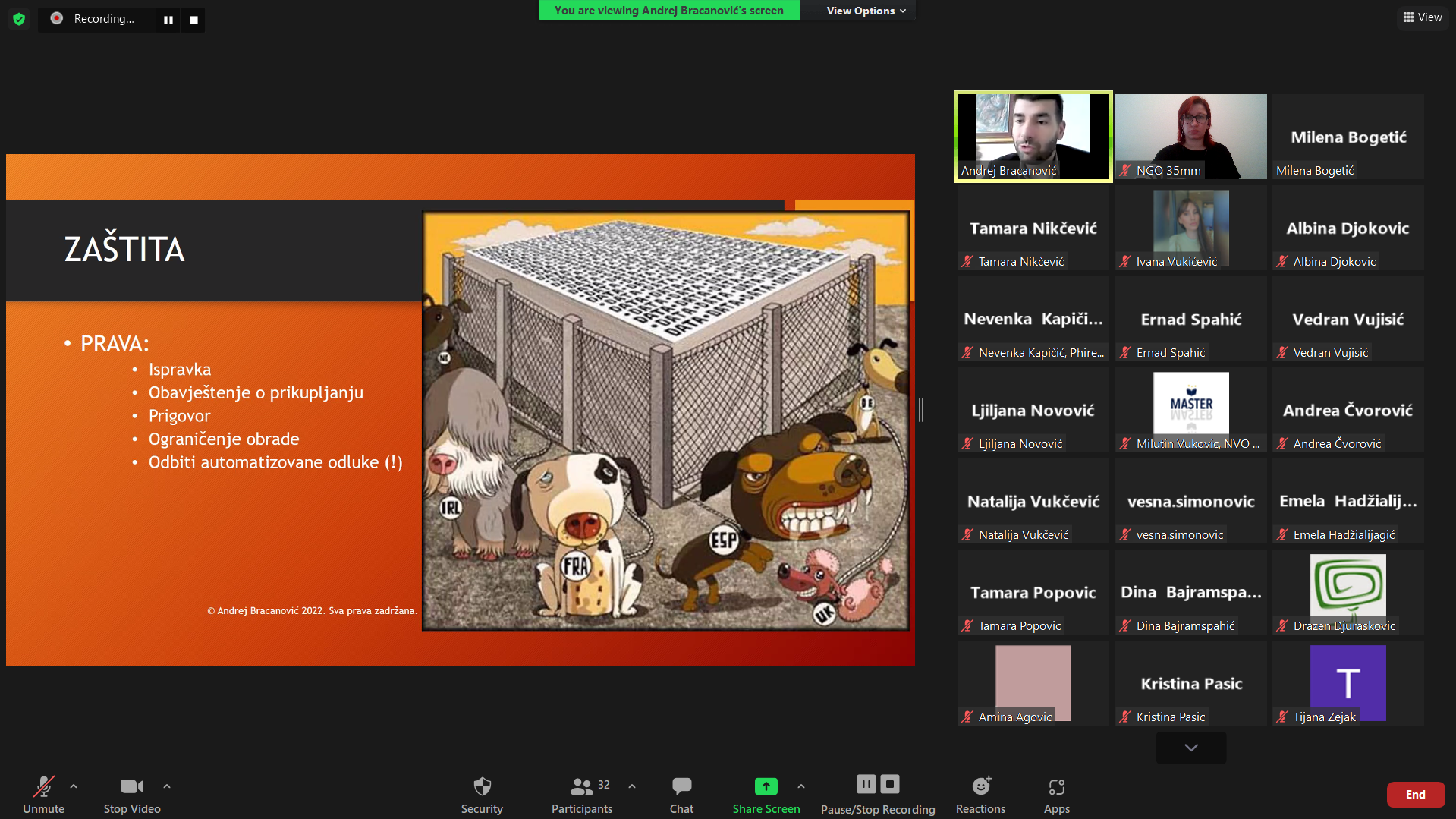This screenshot has width=1456, height=819.
Task: Click muted mic icon beside Dina Bajramspahić
Action: (1125, 626)
